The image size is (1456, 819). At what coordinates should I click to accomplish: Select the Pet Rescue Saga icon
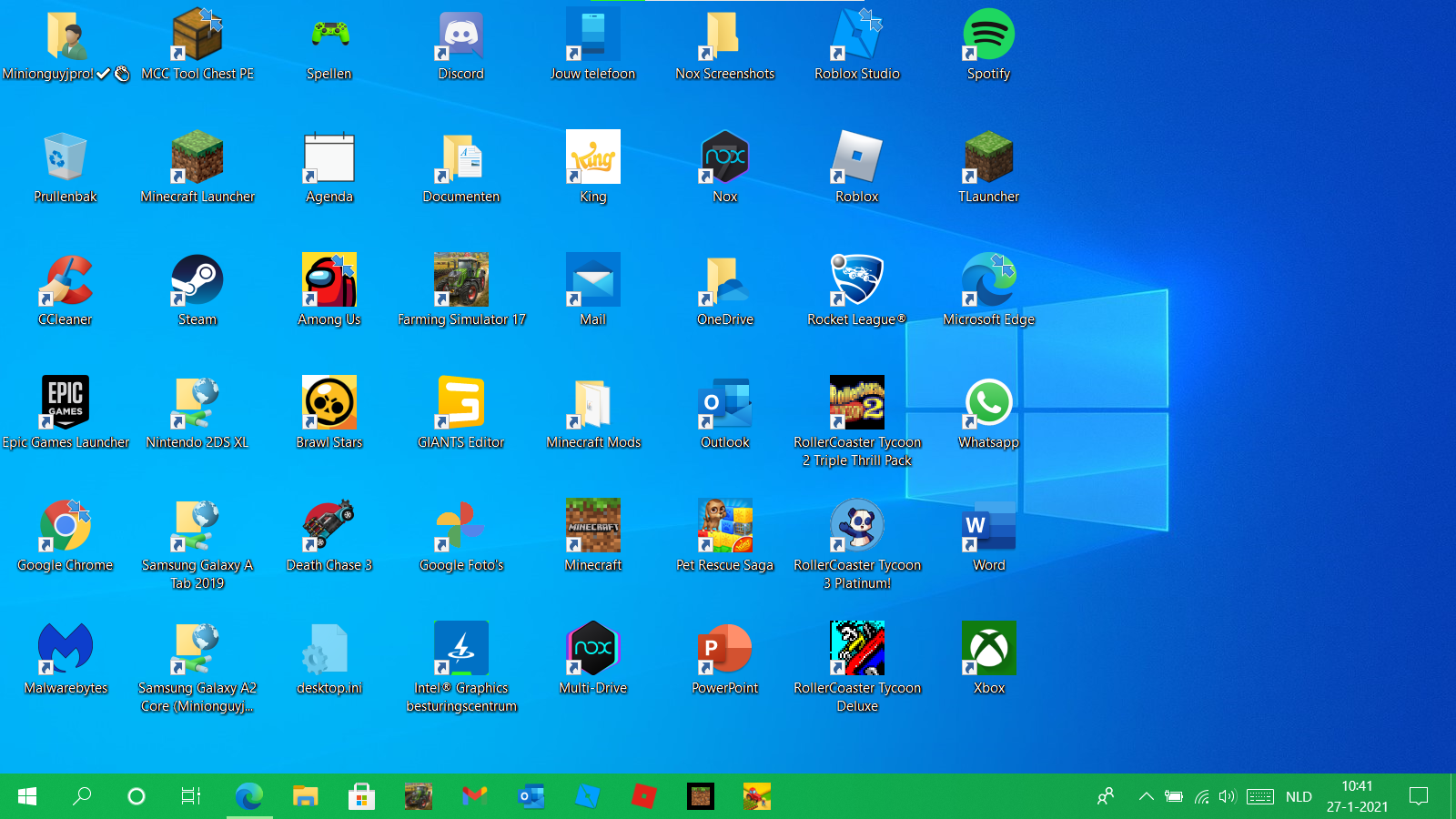(x=725, y=537)
